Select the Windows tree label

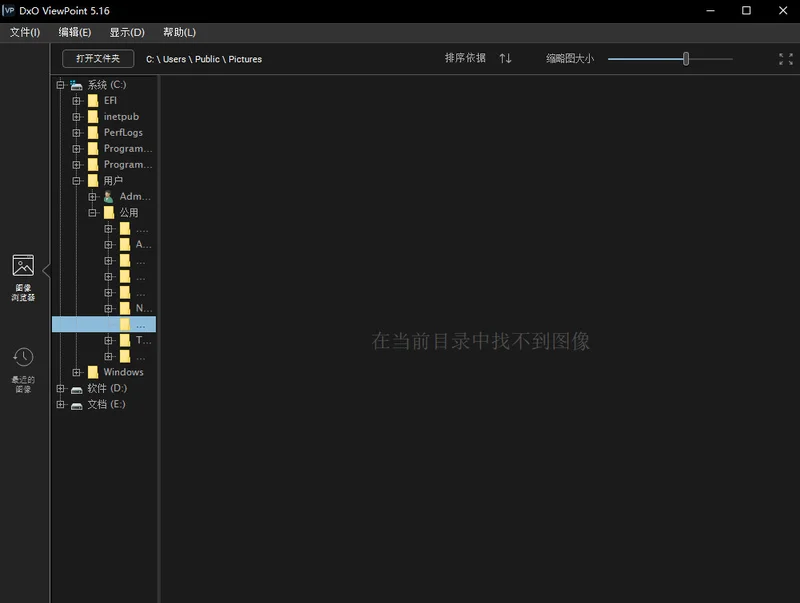(x=123, y=372)
